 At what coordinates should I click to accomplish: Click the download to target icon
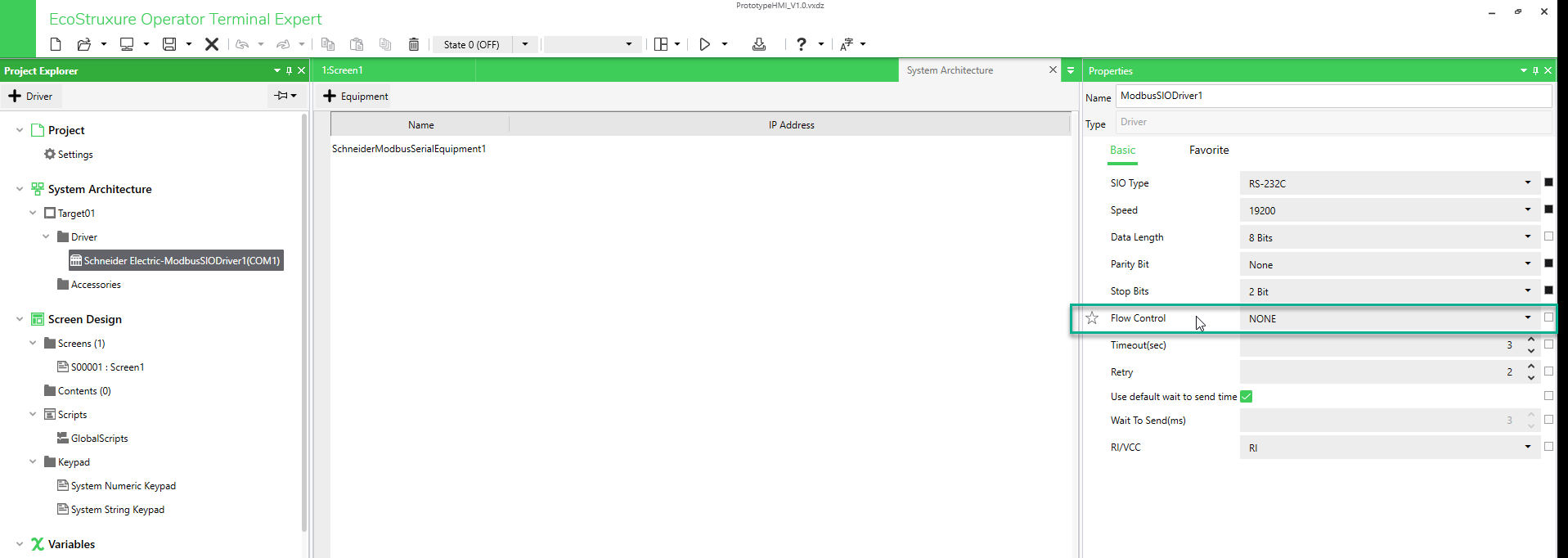pos(759,44)
